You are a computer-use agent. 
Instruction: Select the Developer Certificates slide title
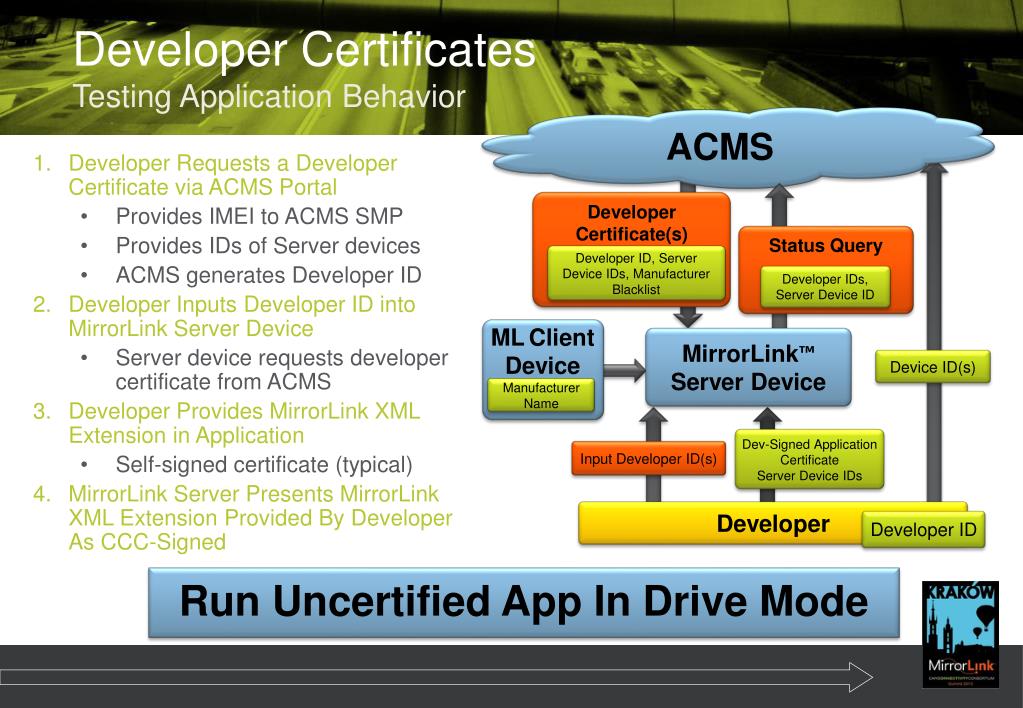coord(304,50)
